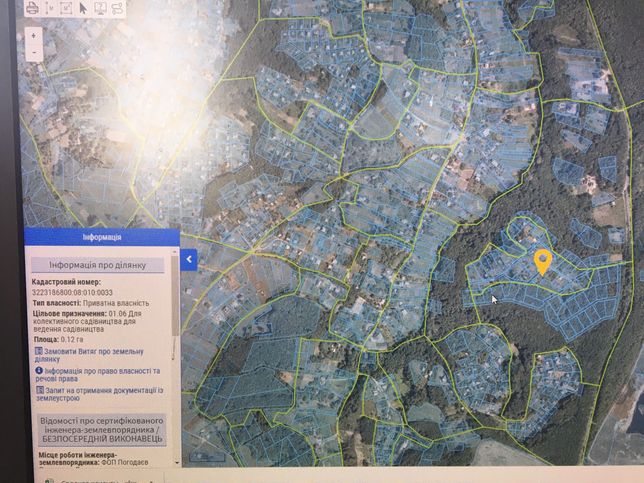Click the orange location pin marker
Screen dimensions: 644x483
click(x=543, y=262)
